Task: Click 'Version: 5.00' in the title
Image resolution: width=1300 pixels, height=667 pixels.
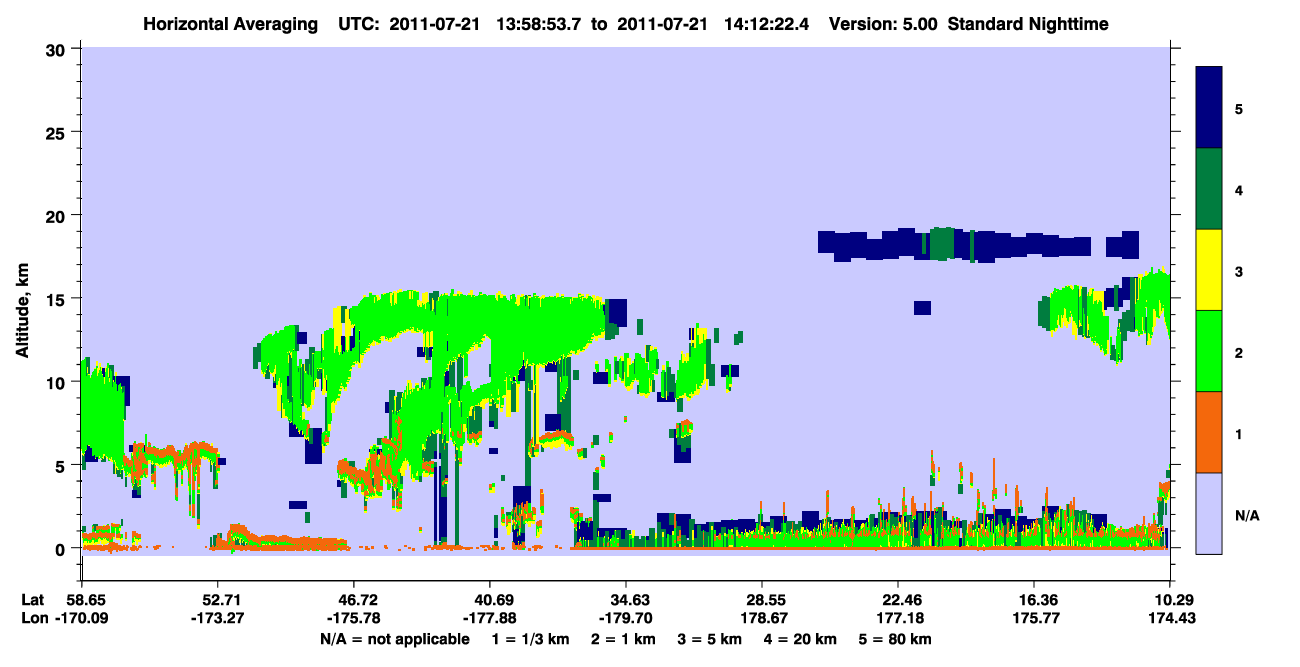Action: (883, 23)
